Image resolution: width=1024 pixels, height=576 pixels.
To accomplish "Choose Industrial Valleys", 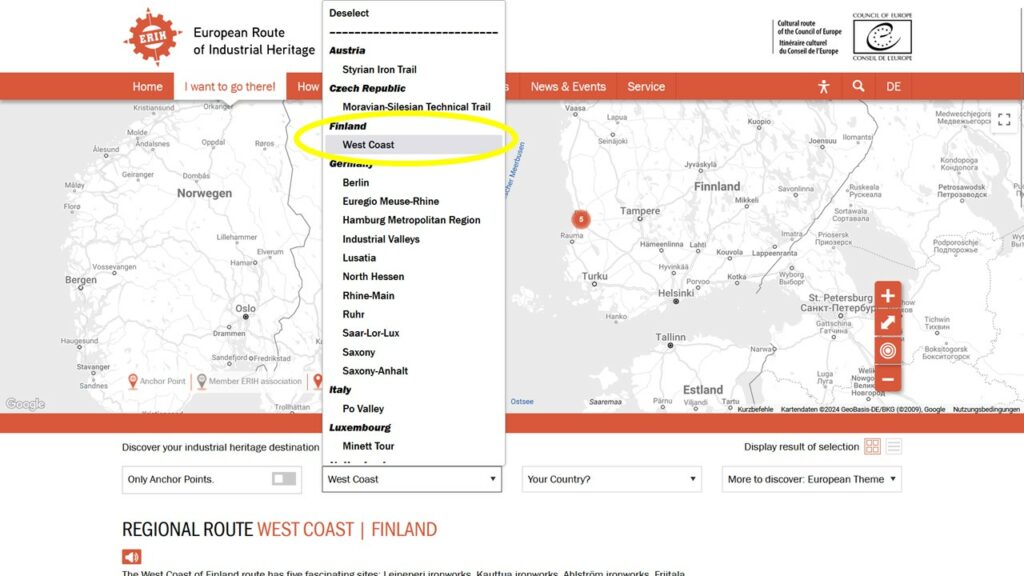I will coord(381,239).
